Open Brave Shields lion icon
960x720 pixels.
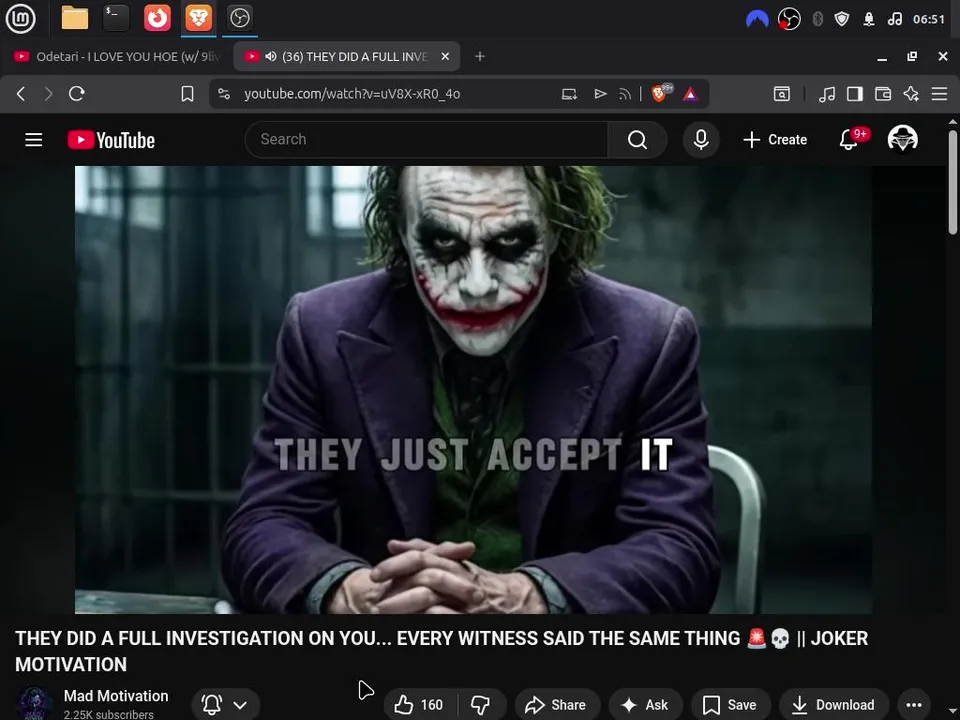point(660,93)
